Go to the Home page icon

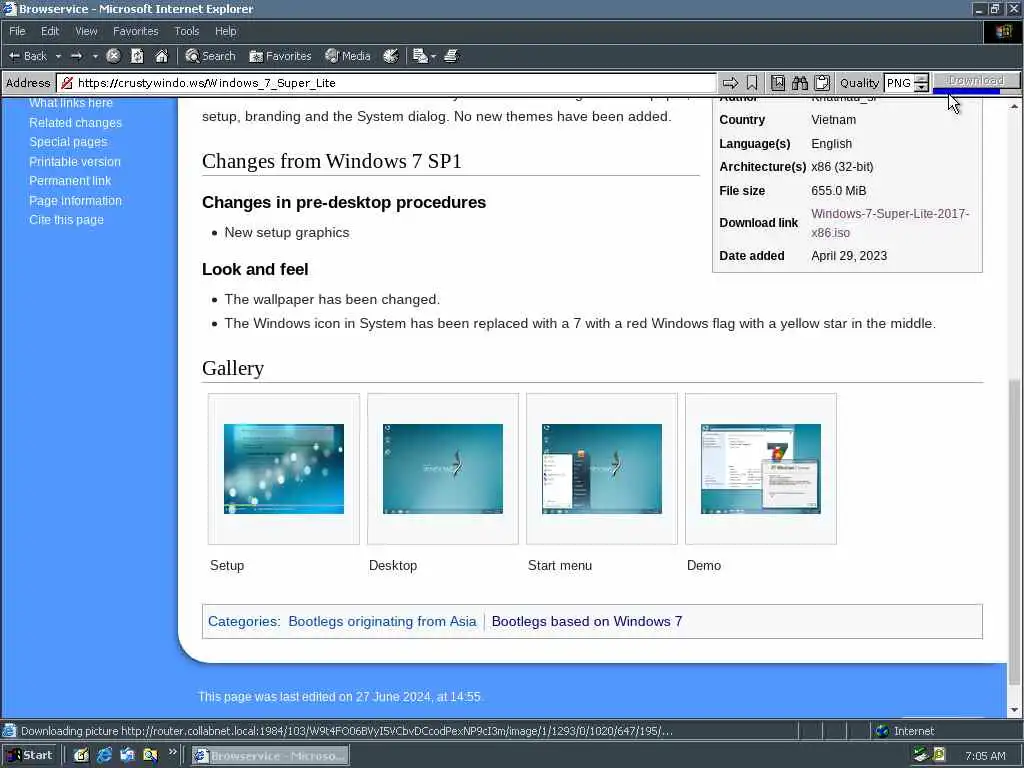click(x=161, y=56)
